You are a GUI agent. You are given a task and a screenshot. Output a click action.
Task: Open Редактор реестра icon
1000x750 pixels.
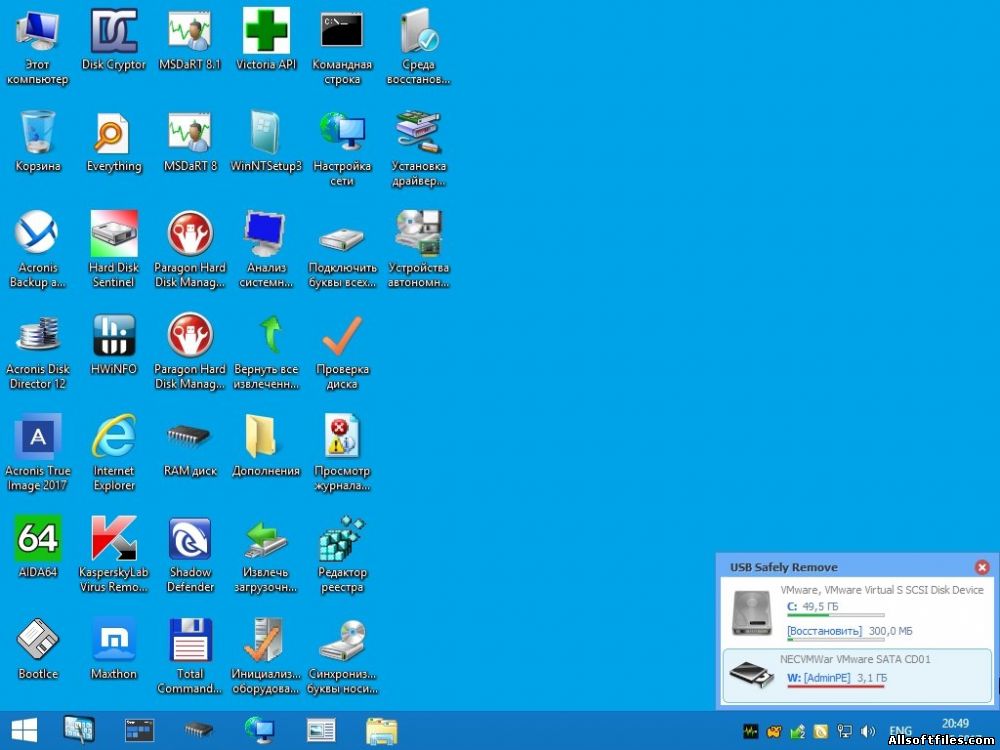[342, 554]
